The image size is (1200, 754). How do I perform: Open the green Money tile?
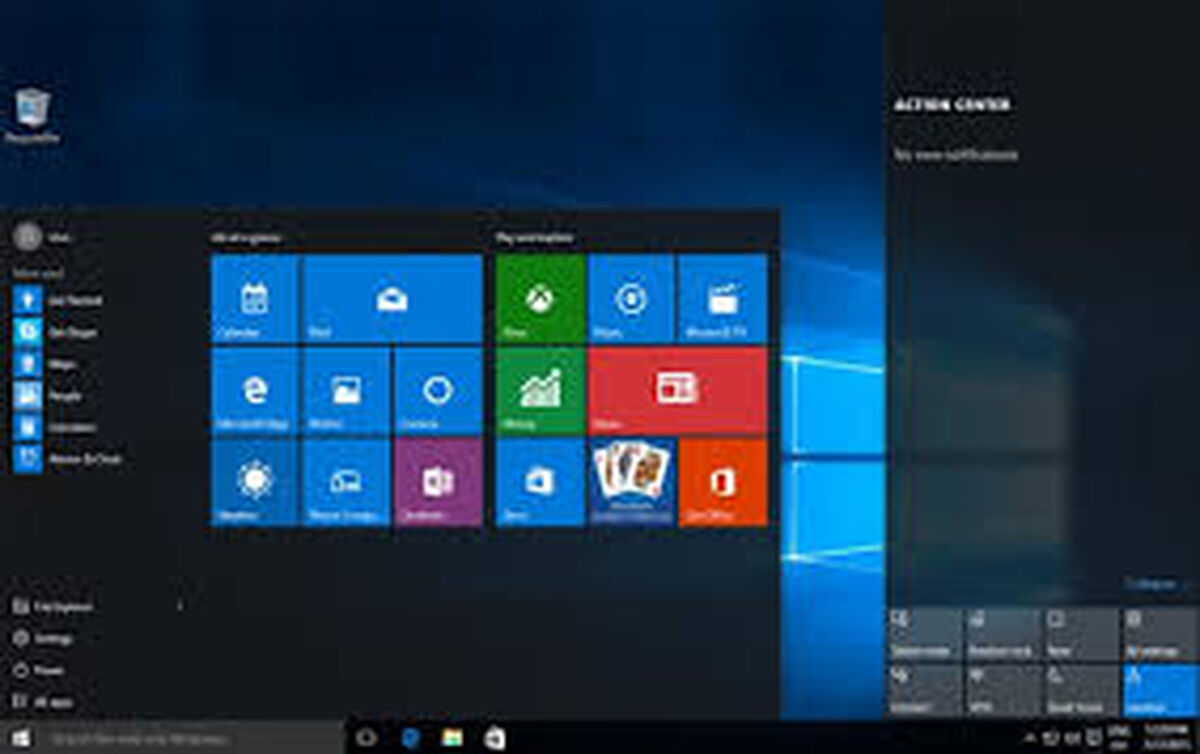(x=540, y=391)
